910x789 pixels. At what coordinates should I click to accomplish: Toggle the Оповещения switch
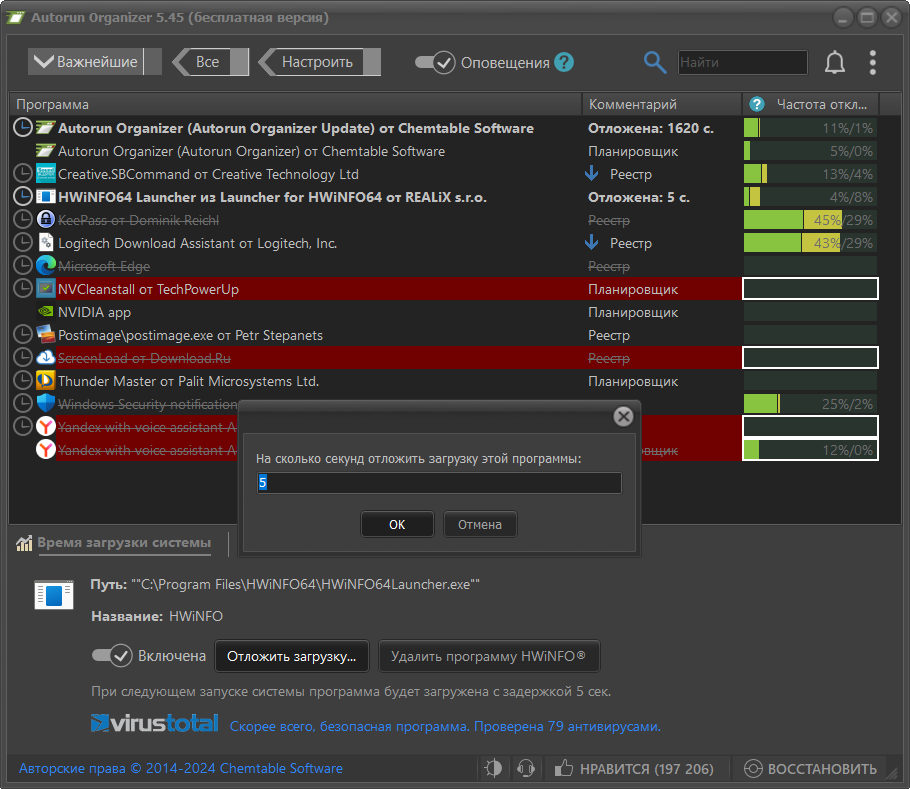pos(435,62)
